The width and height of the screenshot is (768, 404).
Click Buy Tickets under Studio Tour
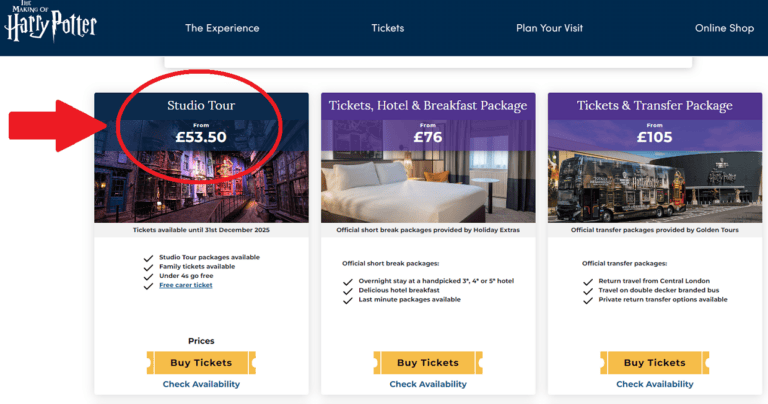(201, 362)
